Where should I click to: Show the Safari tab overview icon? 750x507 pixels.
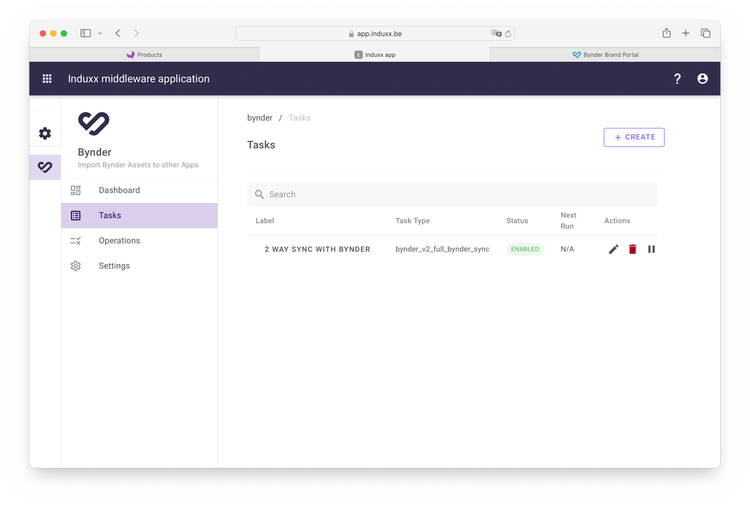(x=706, y=33)
